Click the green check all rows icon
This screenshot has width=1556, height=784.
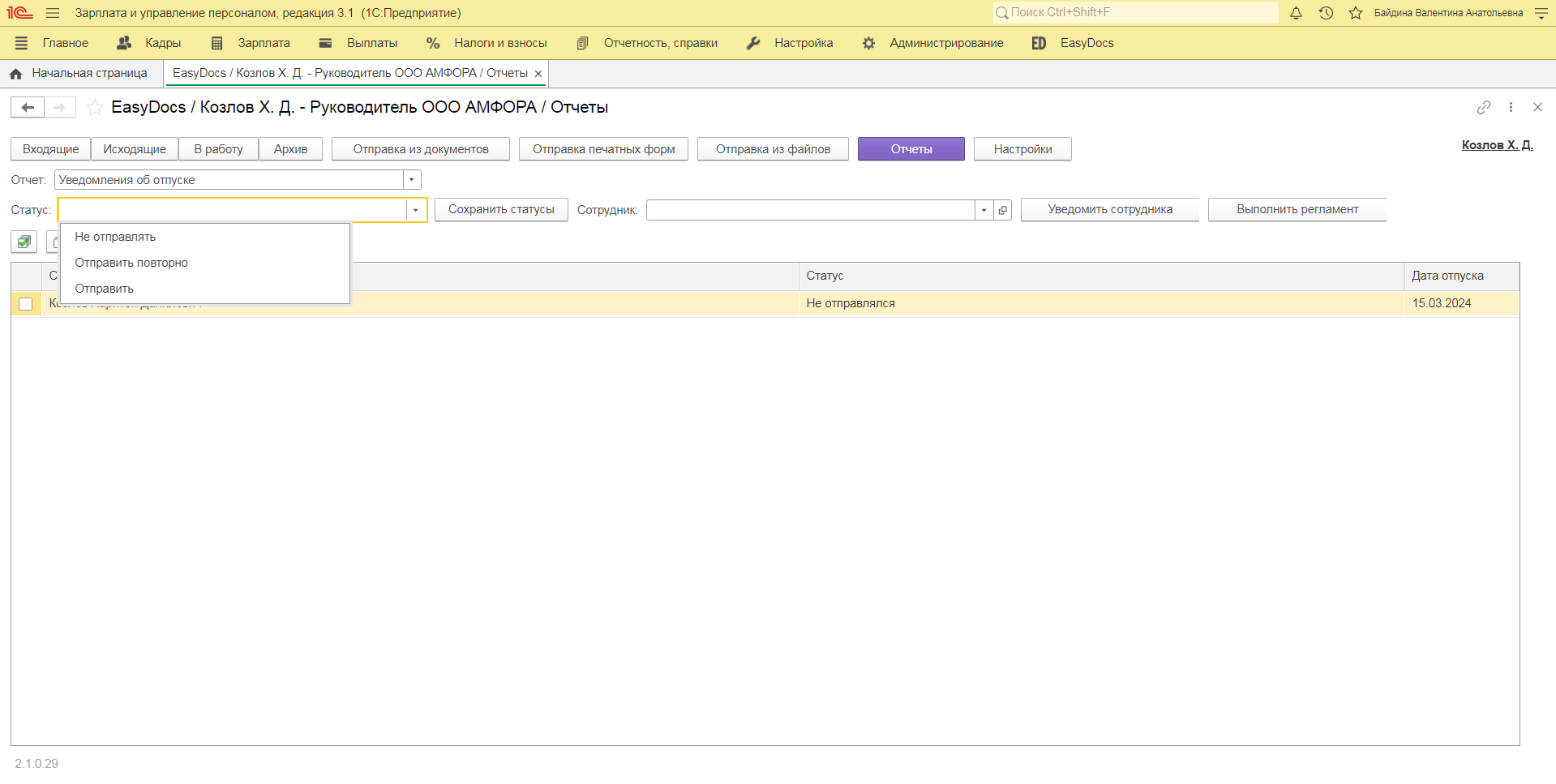click(24, 242)
